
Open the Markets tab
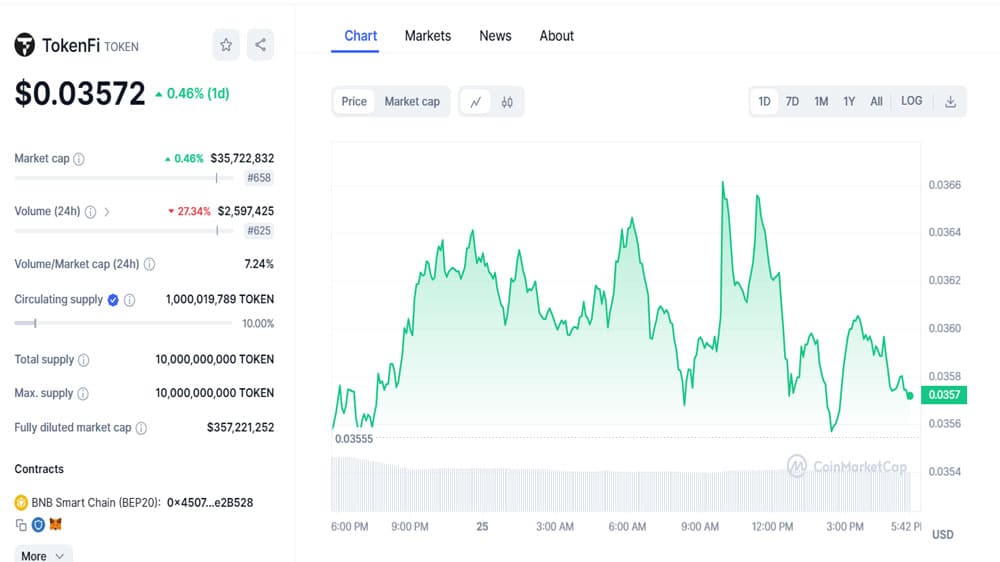coord(428,36)
